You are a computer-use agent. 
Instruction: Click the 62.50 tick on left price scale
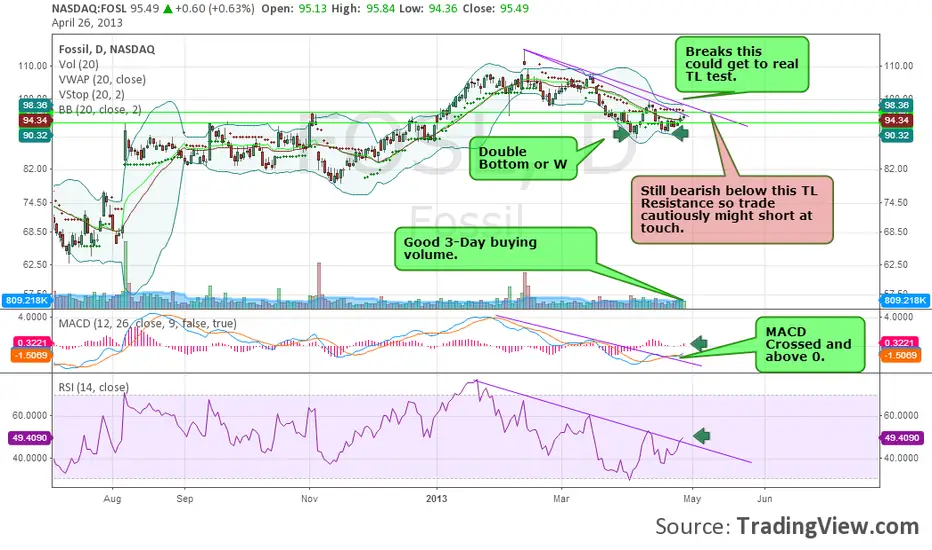coord(35,265)
